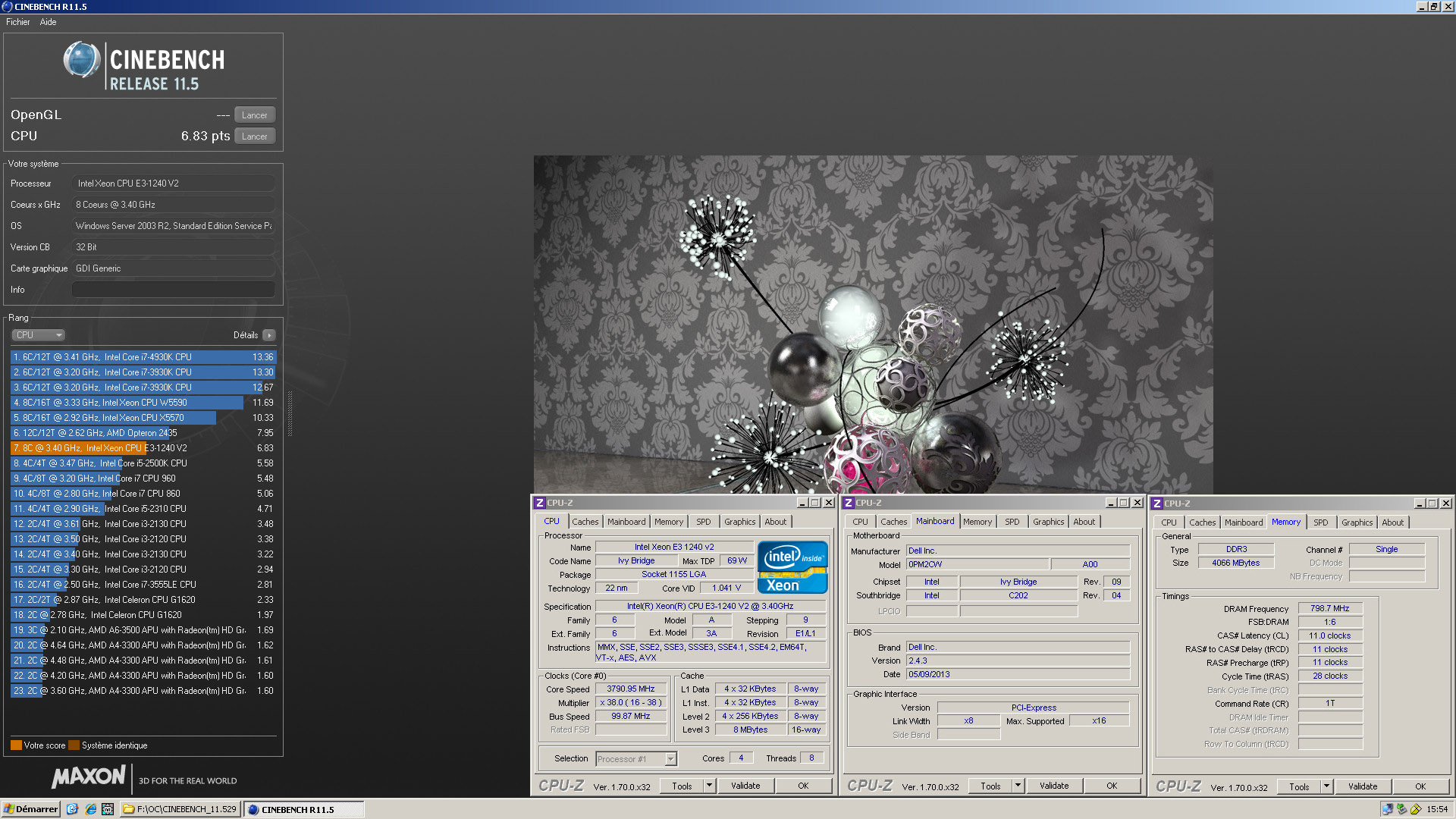The image size is (1456, 819).
Task: Expand Tools dropdown arrow in Mainboard CPU-Z window
Action: pyautogui.click(x=1018, y=786)
